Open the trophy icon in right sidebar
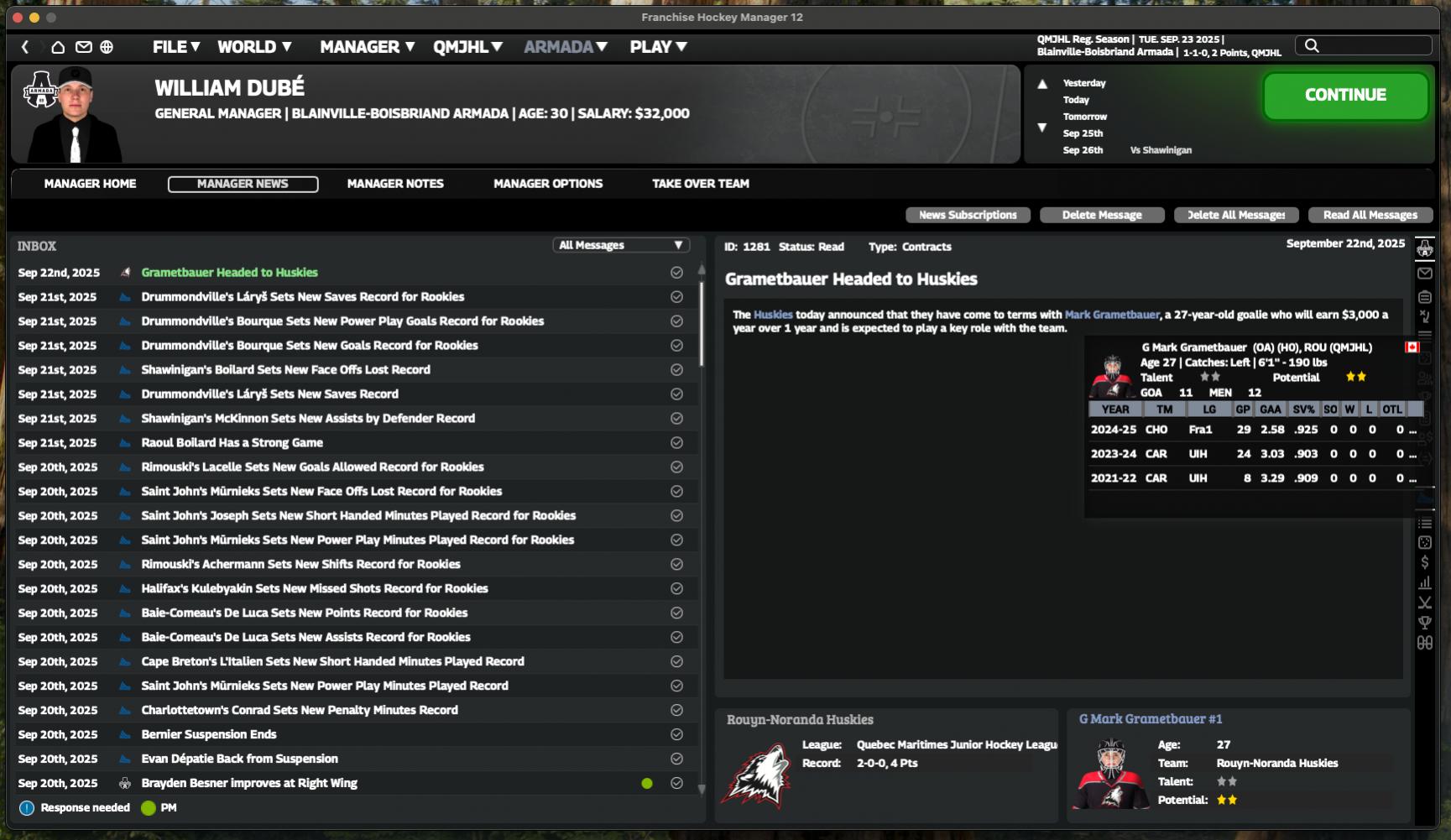The width and height of the screenshot is (1451, 840). point(1424,623)
